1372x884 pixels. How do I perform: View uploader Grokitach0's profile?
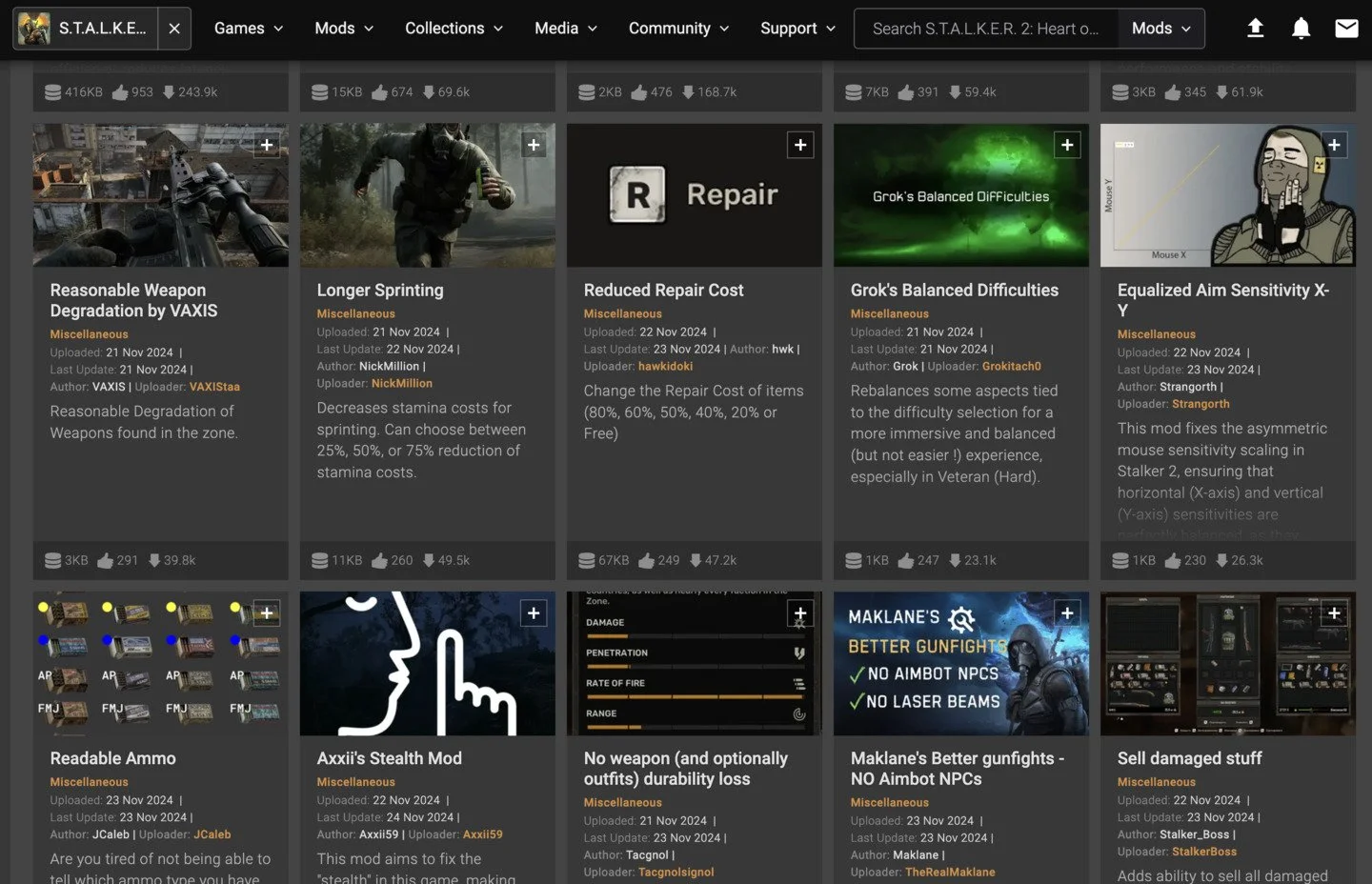pyautogui.click(x=1011, y=366)
